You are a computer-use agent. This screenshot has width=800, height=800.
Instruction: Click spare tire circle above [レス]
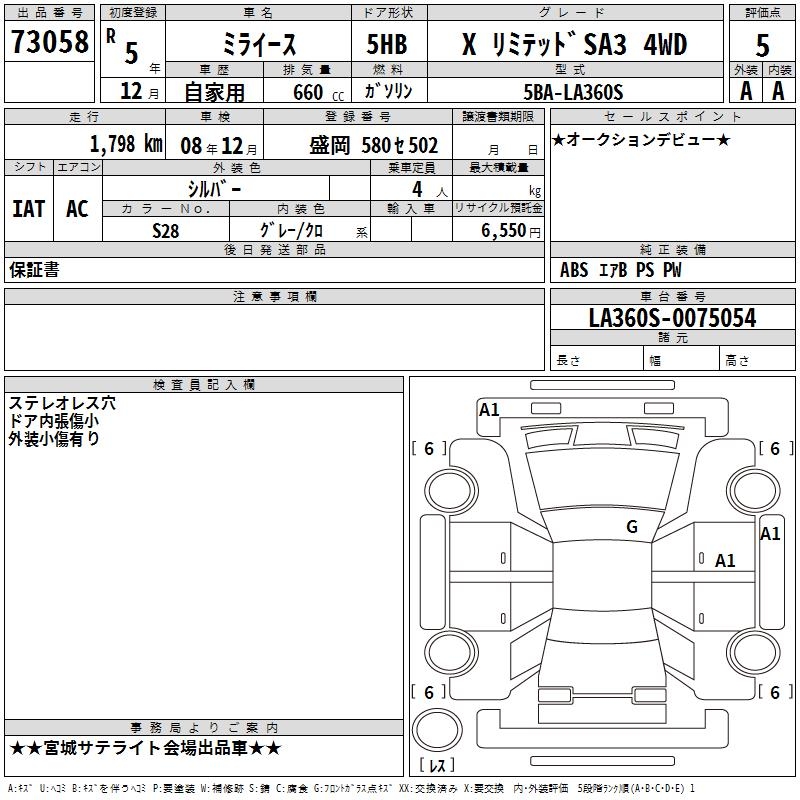click(437, 730)
